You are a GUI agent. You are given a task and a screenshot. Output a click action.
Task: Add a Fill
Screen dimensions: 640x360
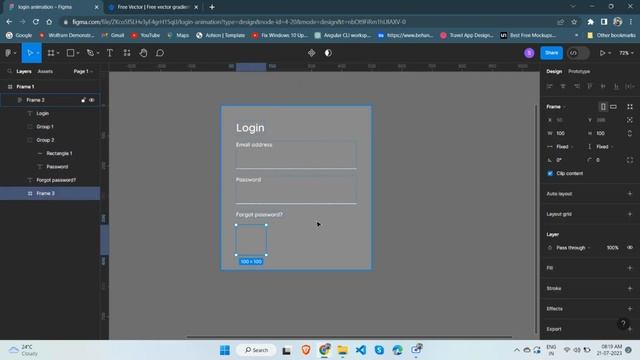(x=630, y=268)
